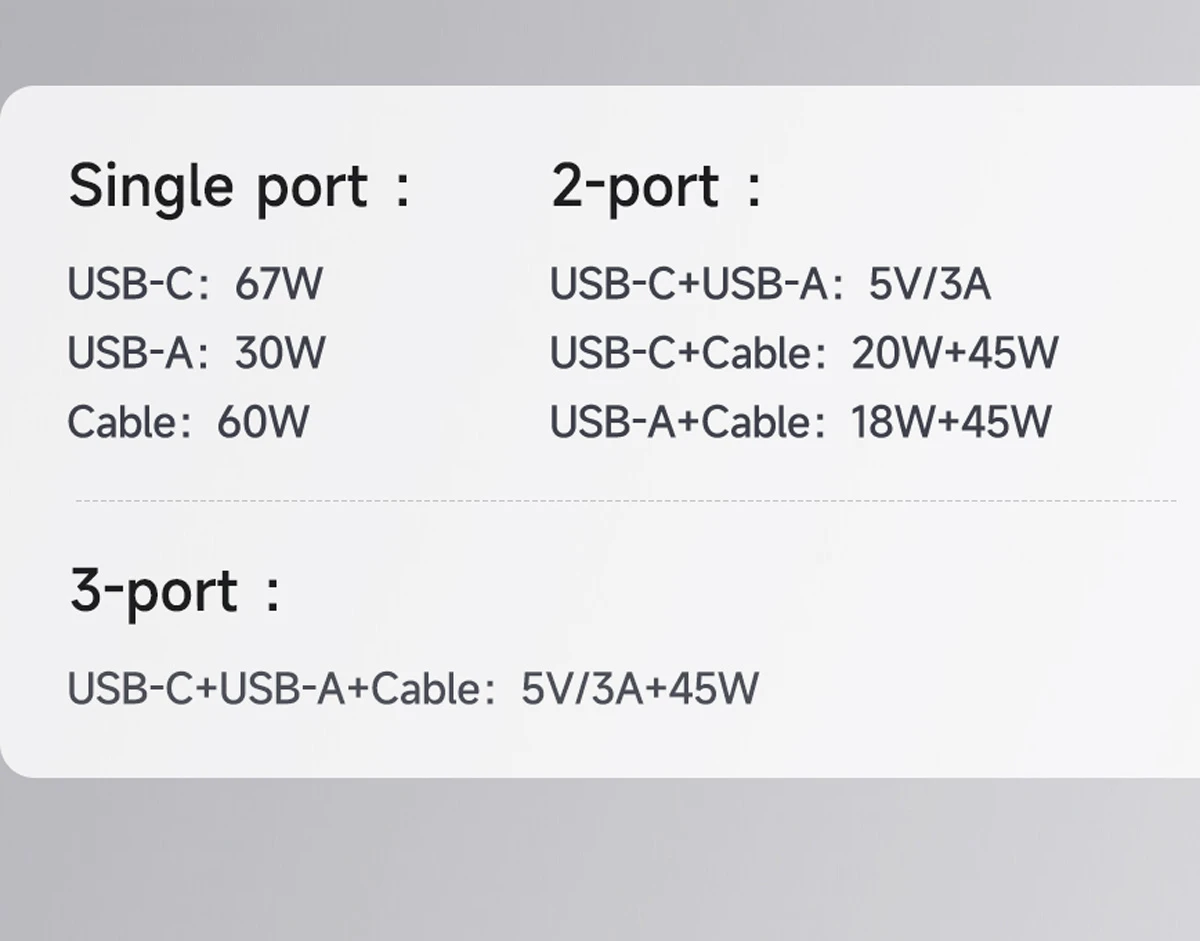Click the 5V/3A value in 2-port section

(x=929, y=284)
